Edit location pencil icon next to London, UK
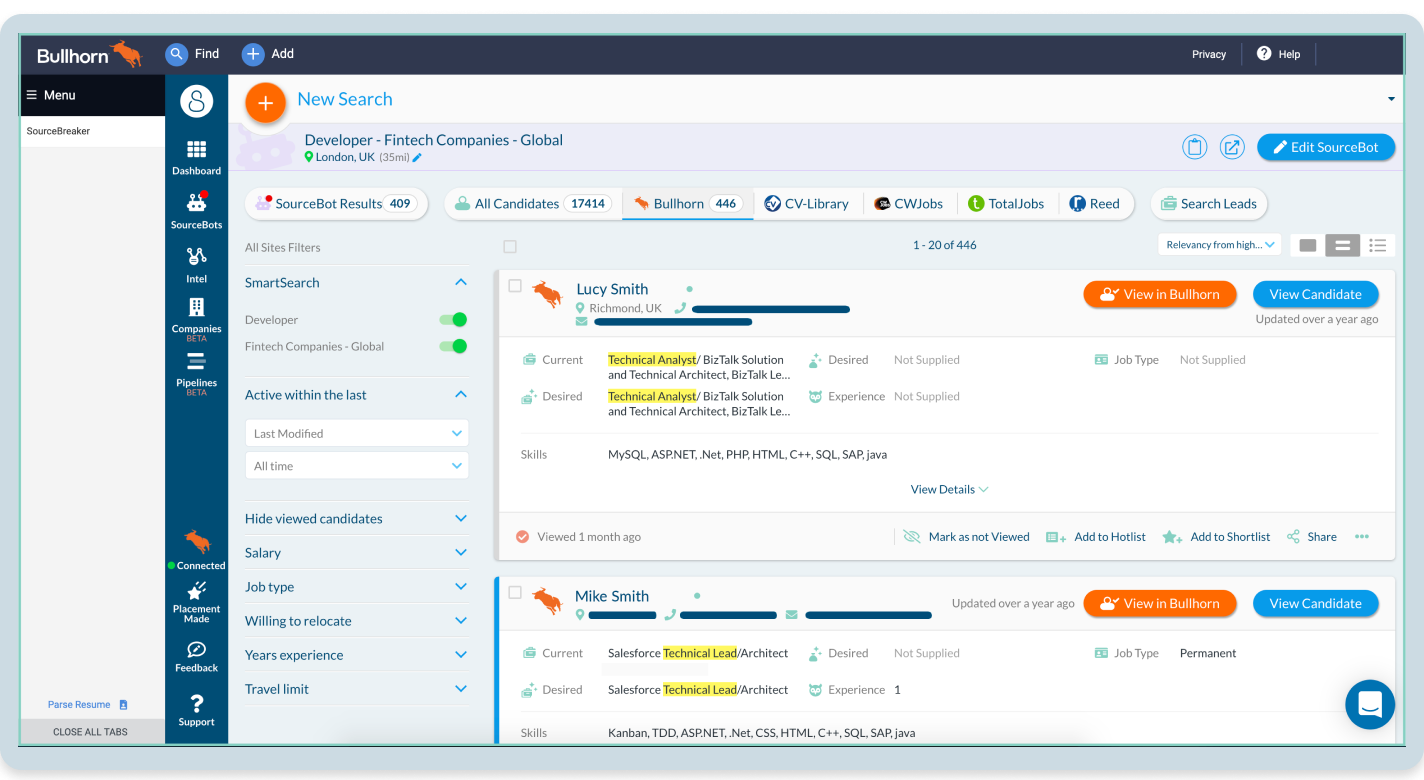Viewport: 1424px width, 780px height. (x=417, y=158)
